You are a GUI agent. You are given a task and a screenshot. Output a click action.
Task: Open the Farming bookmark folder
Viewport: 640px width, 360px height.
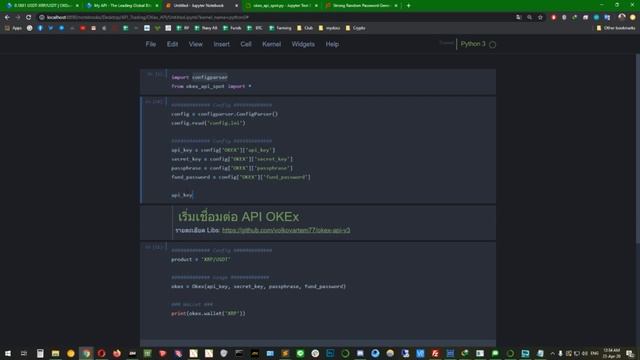280,28
